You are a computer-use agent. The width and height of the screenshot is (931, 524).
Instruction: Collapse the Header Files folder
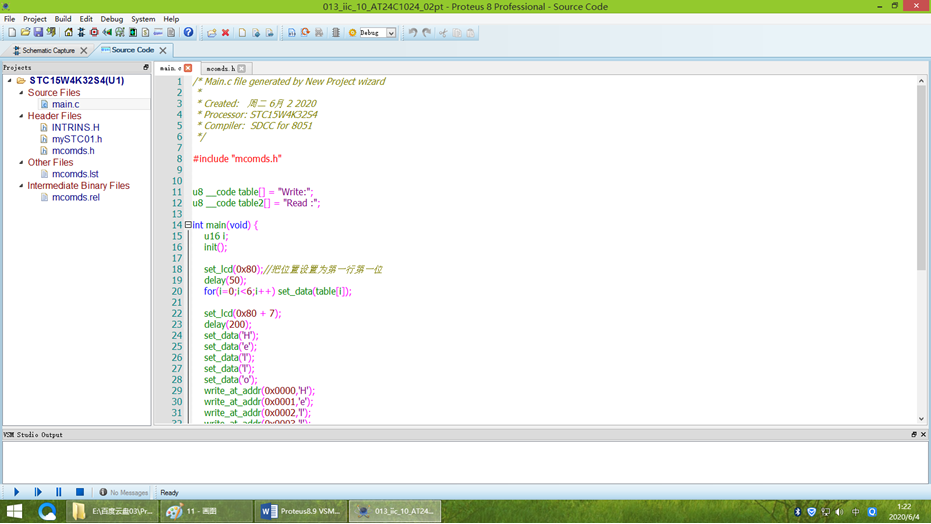(x=21, y=116)
